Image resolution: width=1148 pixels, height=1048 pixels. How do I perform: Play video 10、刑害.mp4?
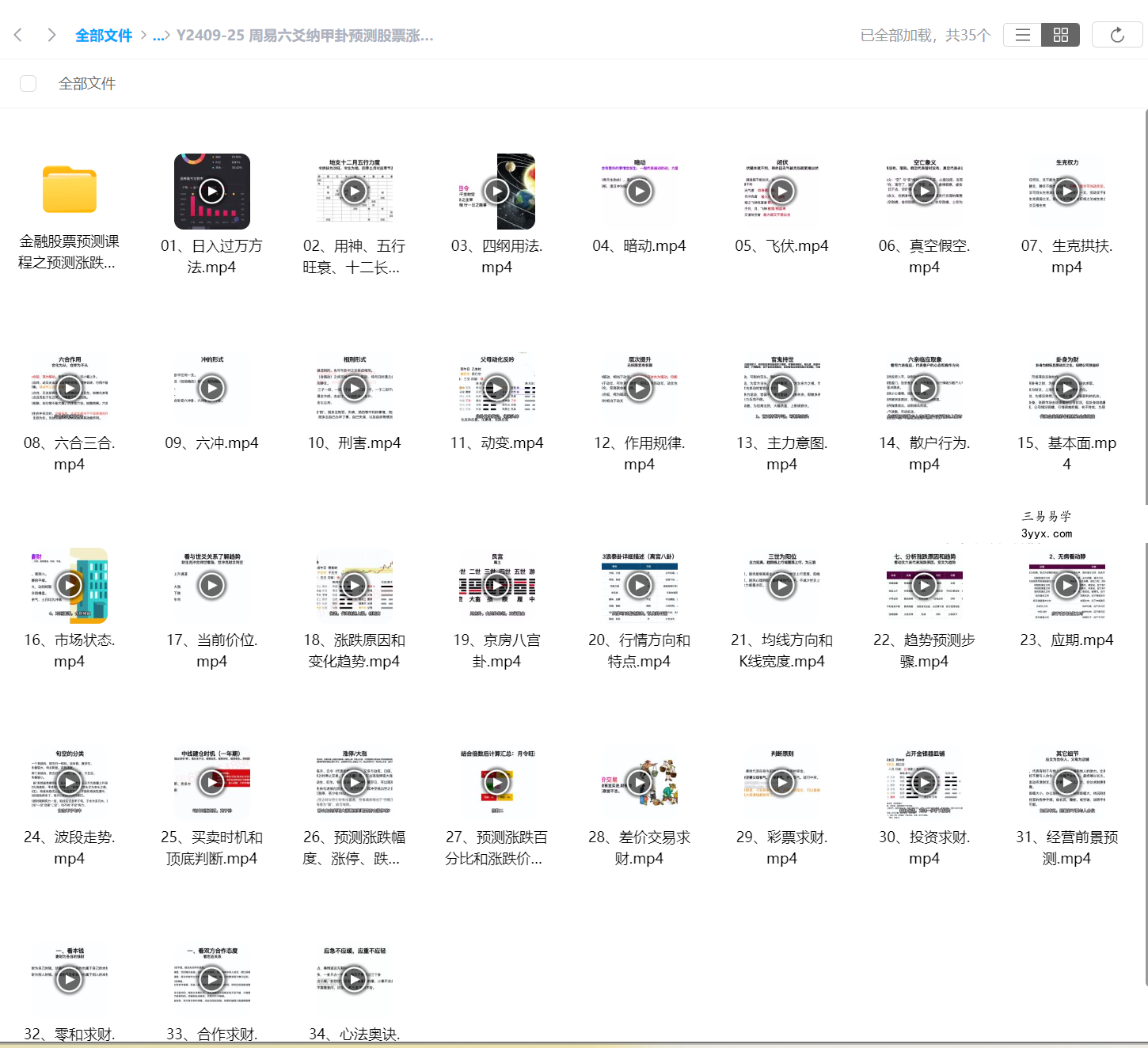(354, 388)
